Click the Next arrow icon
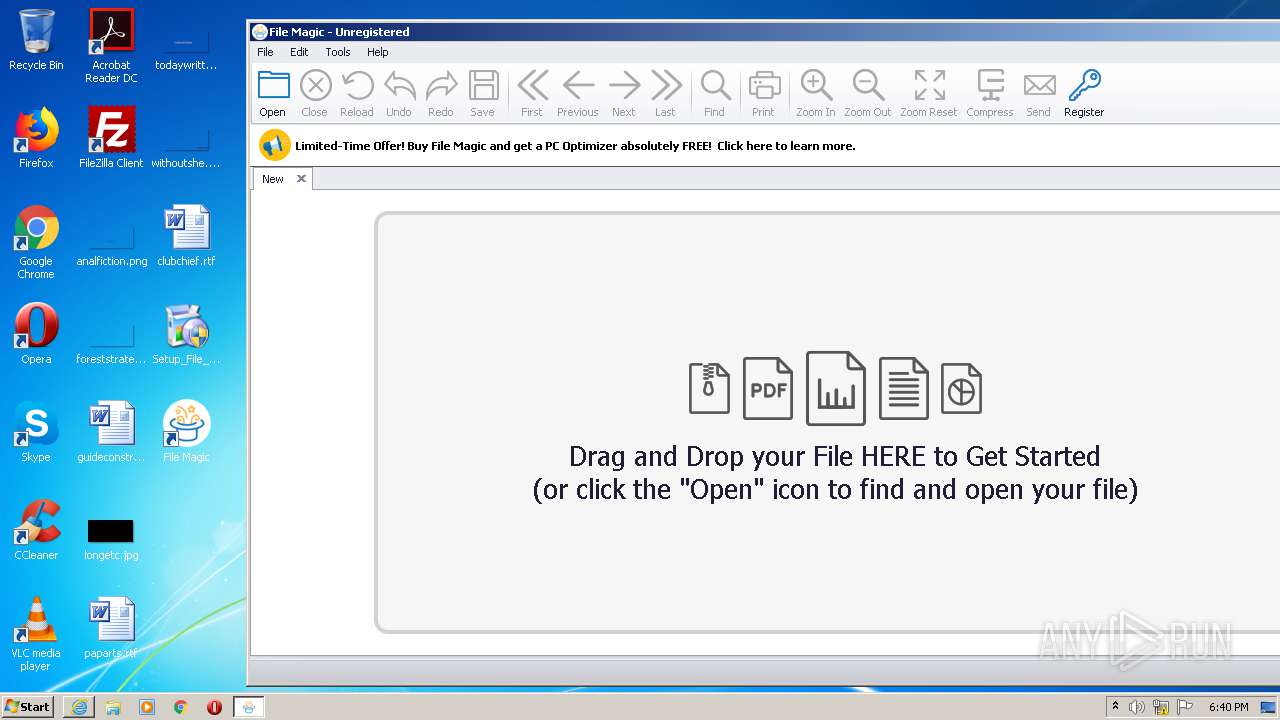 click(624, 86)
